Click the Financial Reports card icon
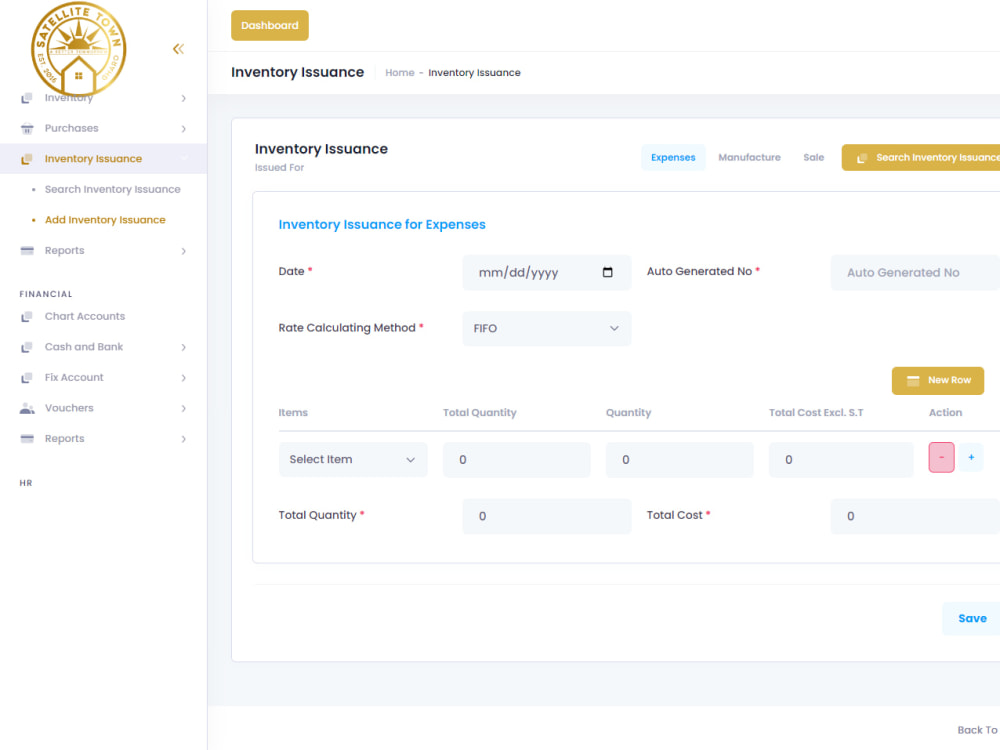The height and width of the screenshot is (750, 1000). tap(27, 439)
